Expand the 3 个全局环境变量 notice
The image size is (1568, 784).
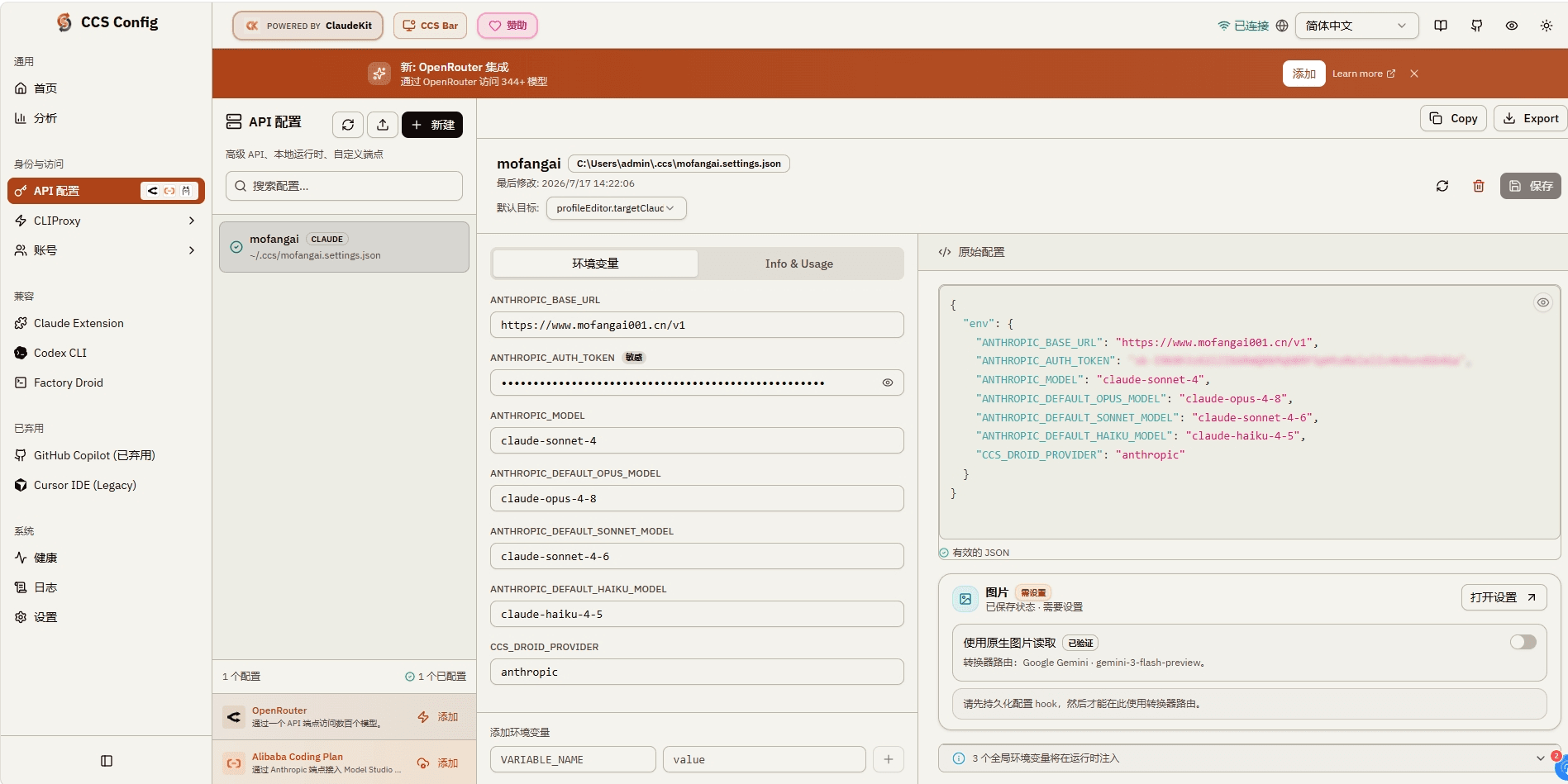(x=1249, y=758)
